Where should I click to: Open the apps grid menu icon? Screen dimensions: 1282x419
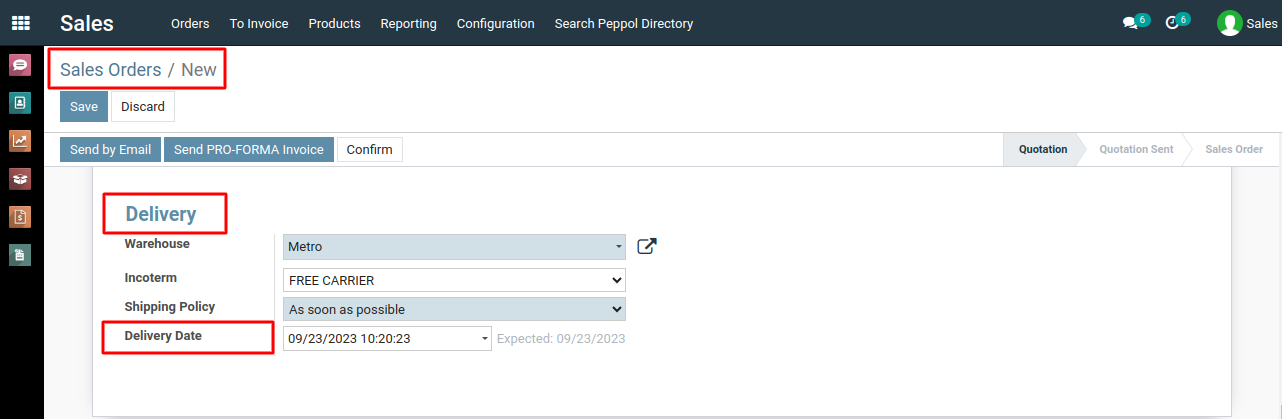[20, 23]
